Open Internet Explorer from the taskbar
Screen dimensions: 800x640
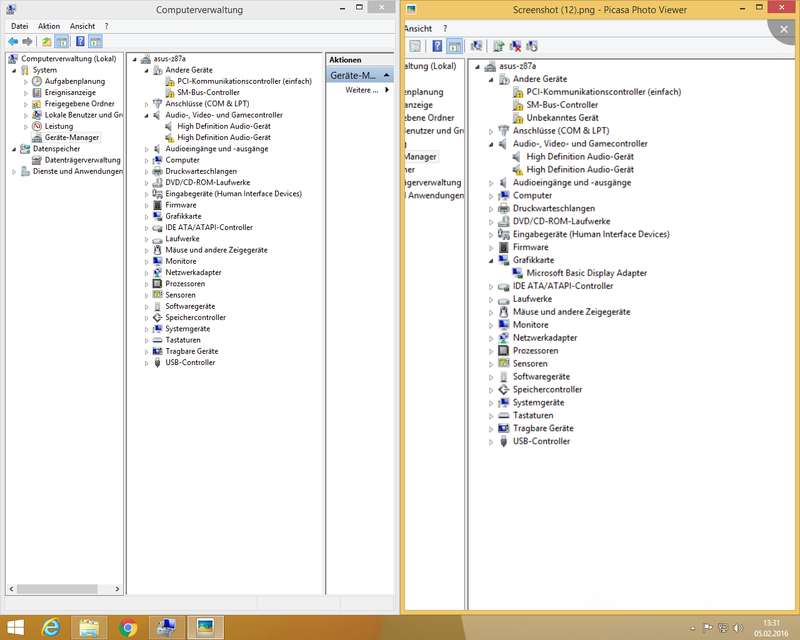50,627
